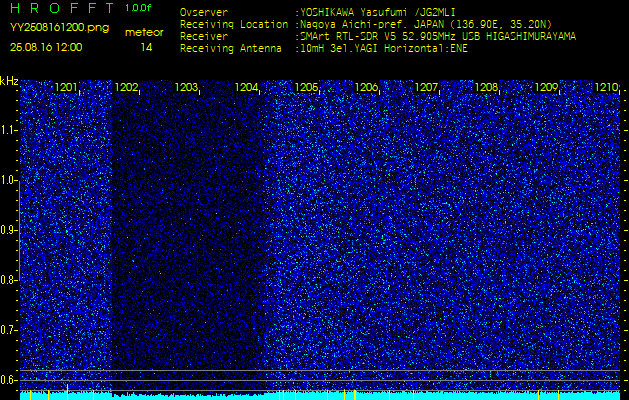Click the 1204 time marker

pyautogui.click(x=246, y=87)
